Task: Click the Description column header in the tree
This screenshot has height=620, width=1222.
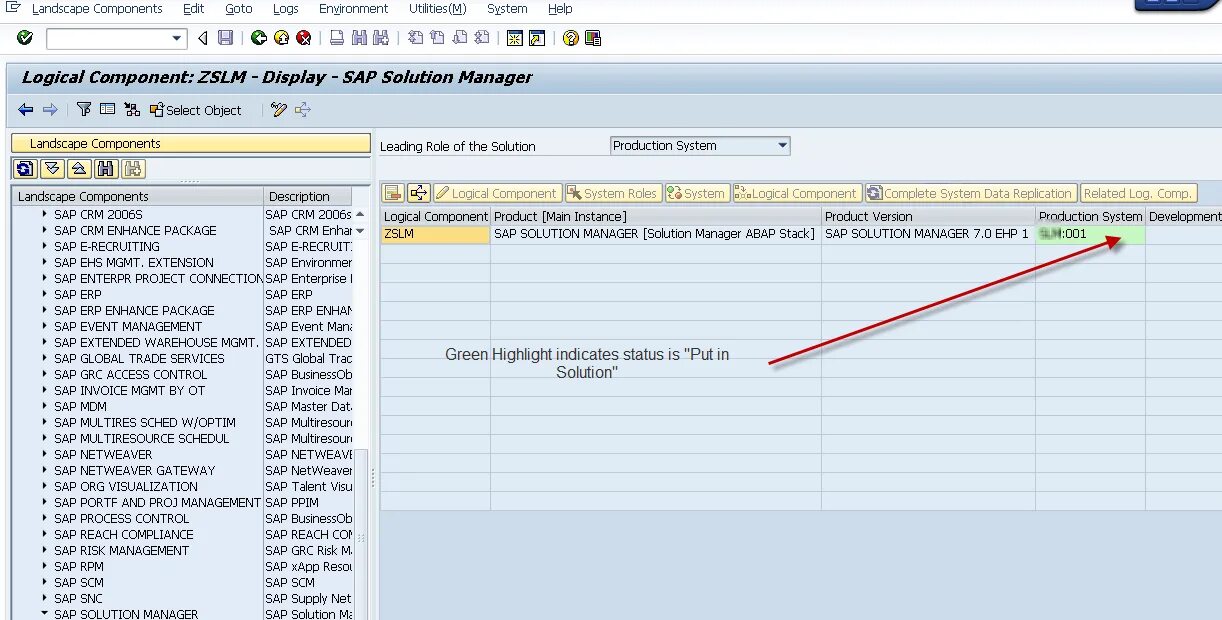Action: (309, 196)
